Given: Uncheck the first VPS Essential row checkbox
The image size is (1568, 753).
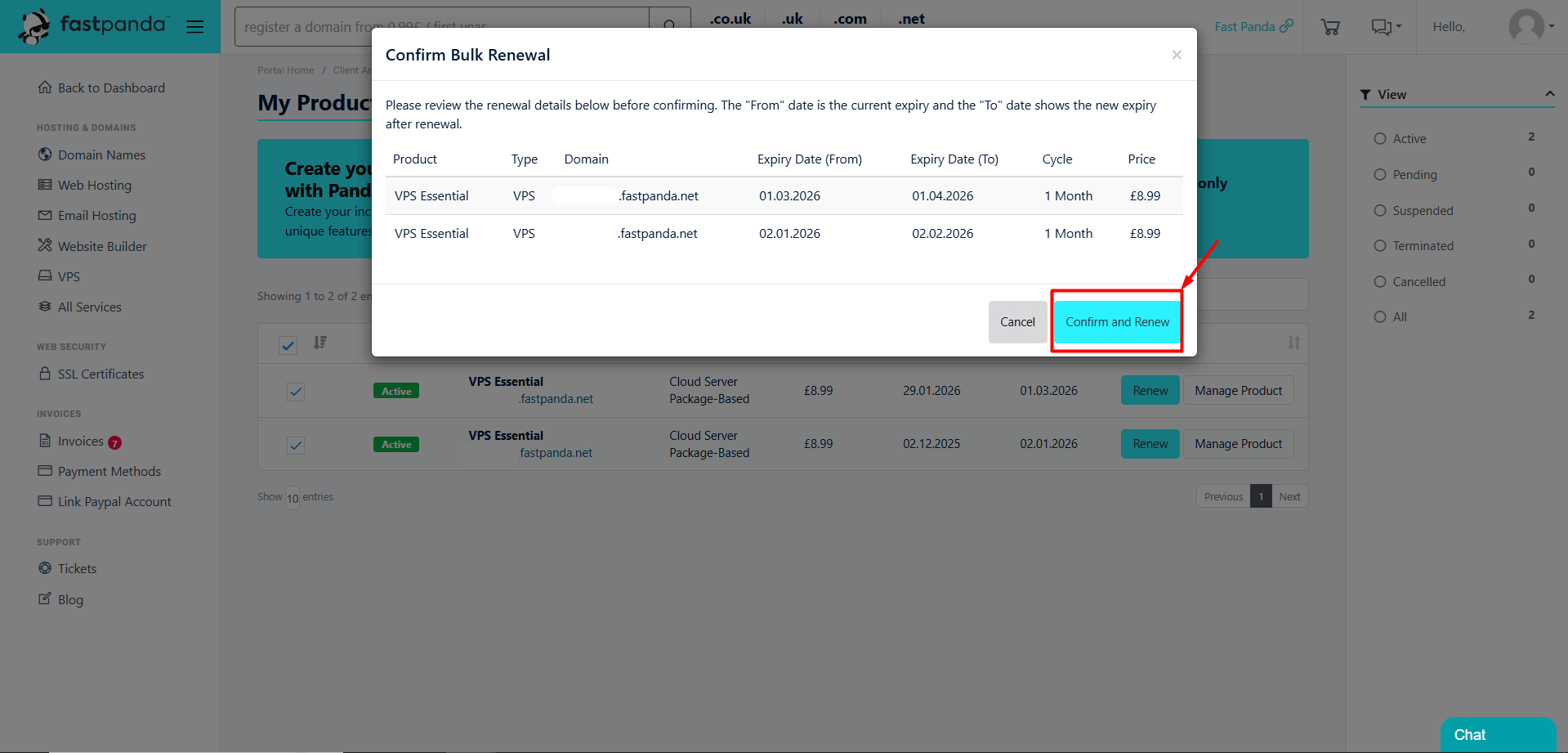Looking at the screenshot, I should pyautogui.click(x=296, y=392).
